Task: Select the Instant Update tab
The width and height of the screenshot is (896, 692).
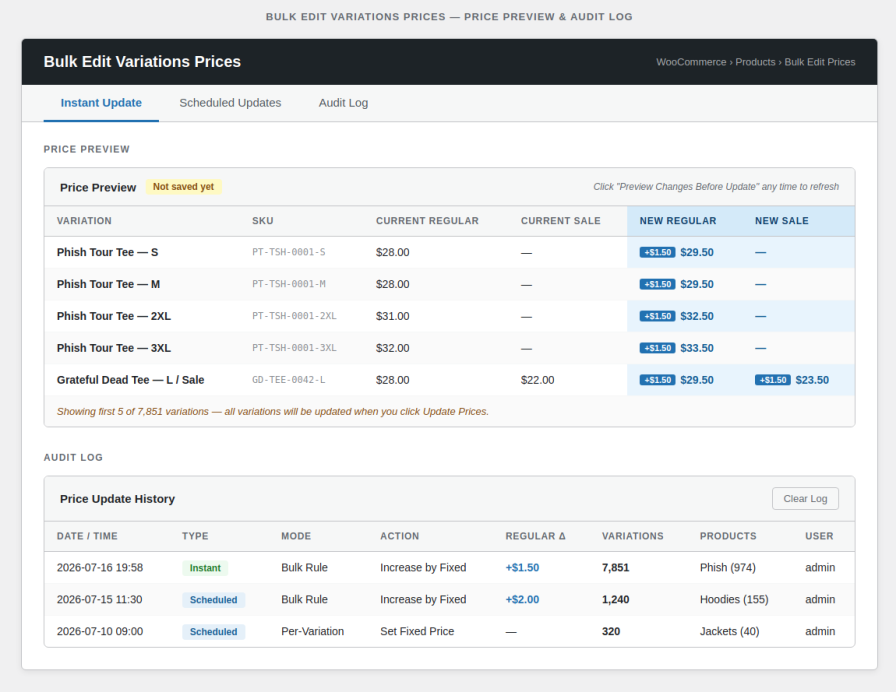Action: pyautogui.click(x=101, y=103)
